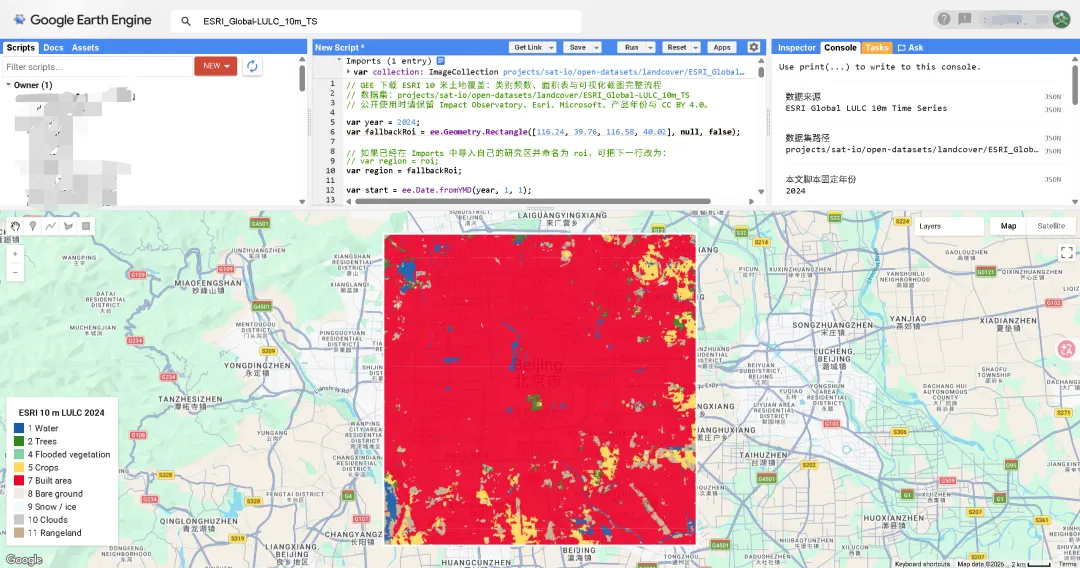Click the Water legend color swatch
Viewport: 1080px width, 568px height.
click(19, 428)
